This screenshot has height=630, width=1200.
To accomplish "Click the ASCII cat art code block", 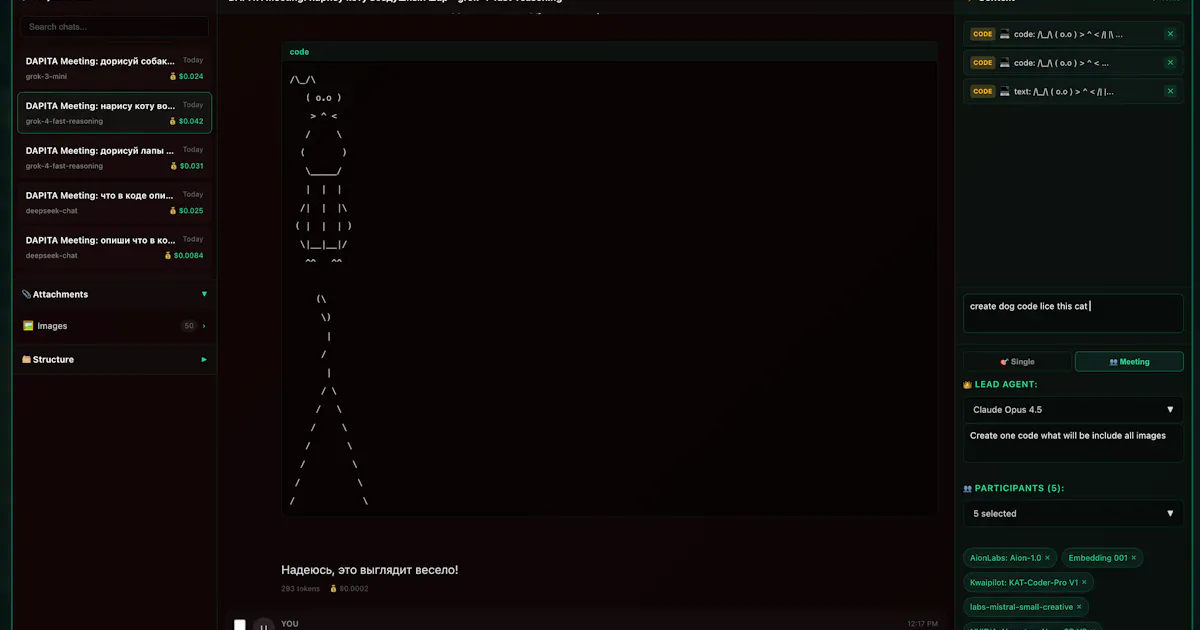I will pos(609,288).
